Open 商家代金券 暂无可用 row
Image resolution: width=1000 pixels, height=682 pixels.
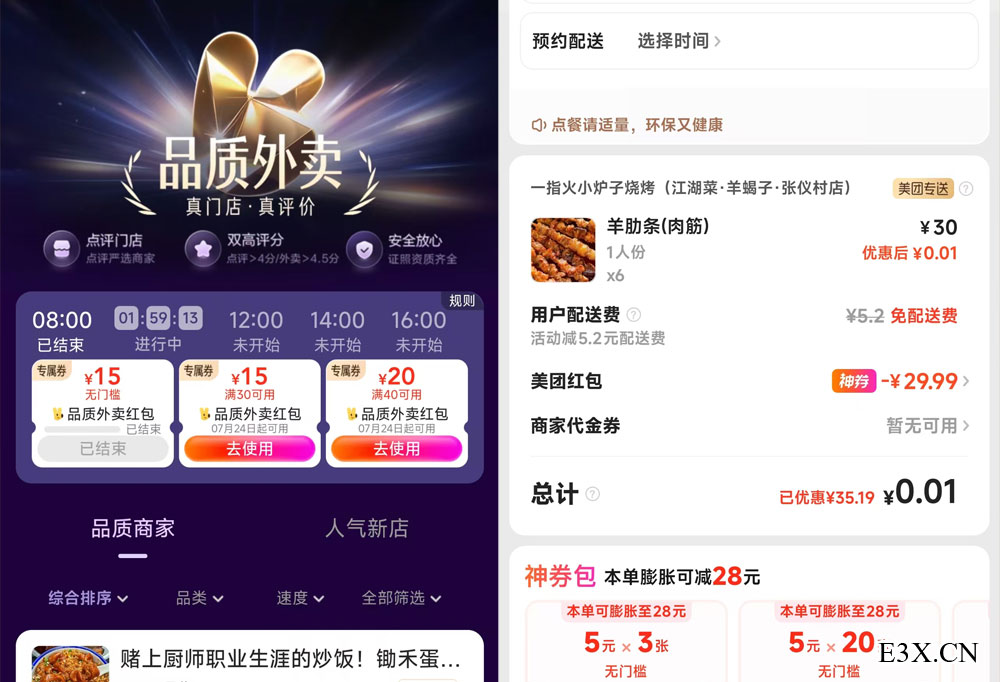[x=750, y=426]
